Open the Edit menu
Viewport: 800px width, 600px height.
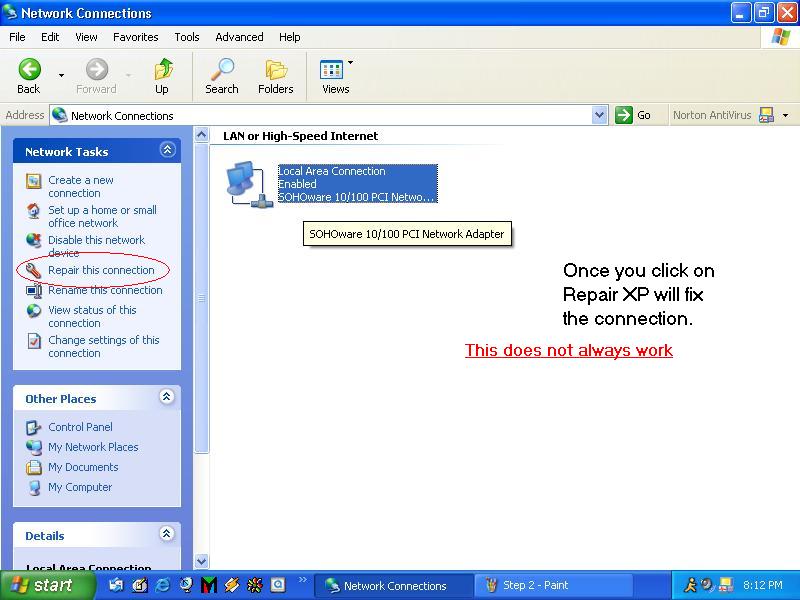pos(50,37)
